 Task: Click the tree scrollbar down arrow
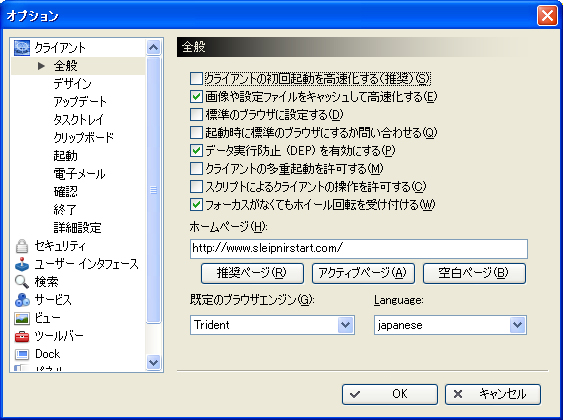pos(154,362)
